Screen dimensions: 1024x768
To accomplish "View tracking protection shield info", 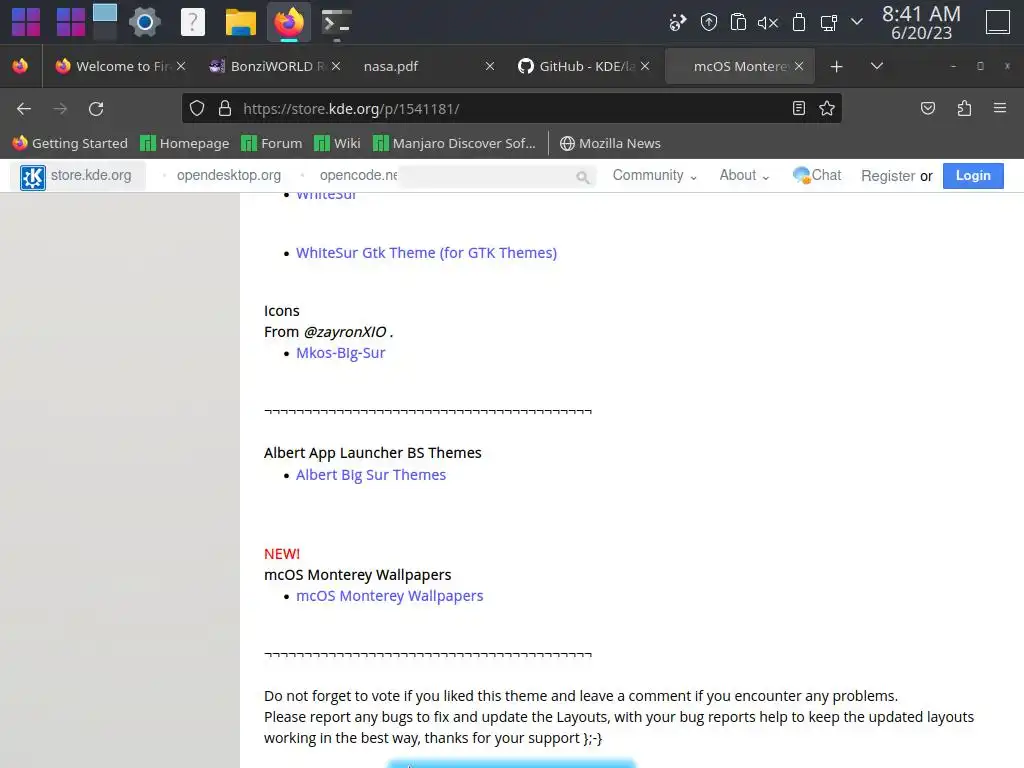I will point(197,108).
